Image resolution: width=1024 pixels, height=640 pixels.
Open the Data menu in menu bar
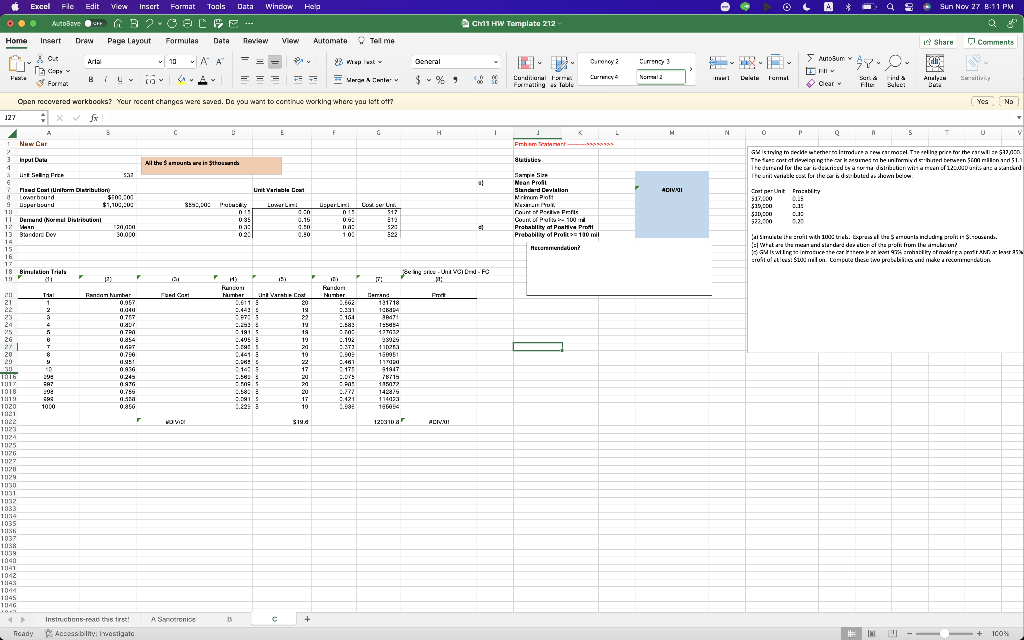pyautogui.click(x=247, y=7)
